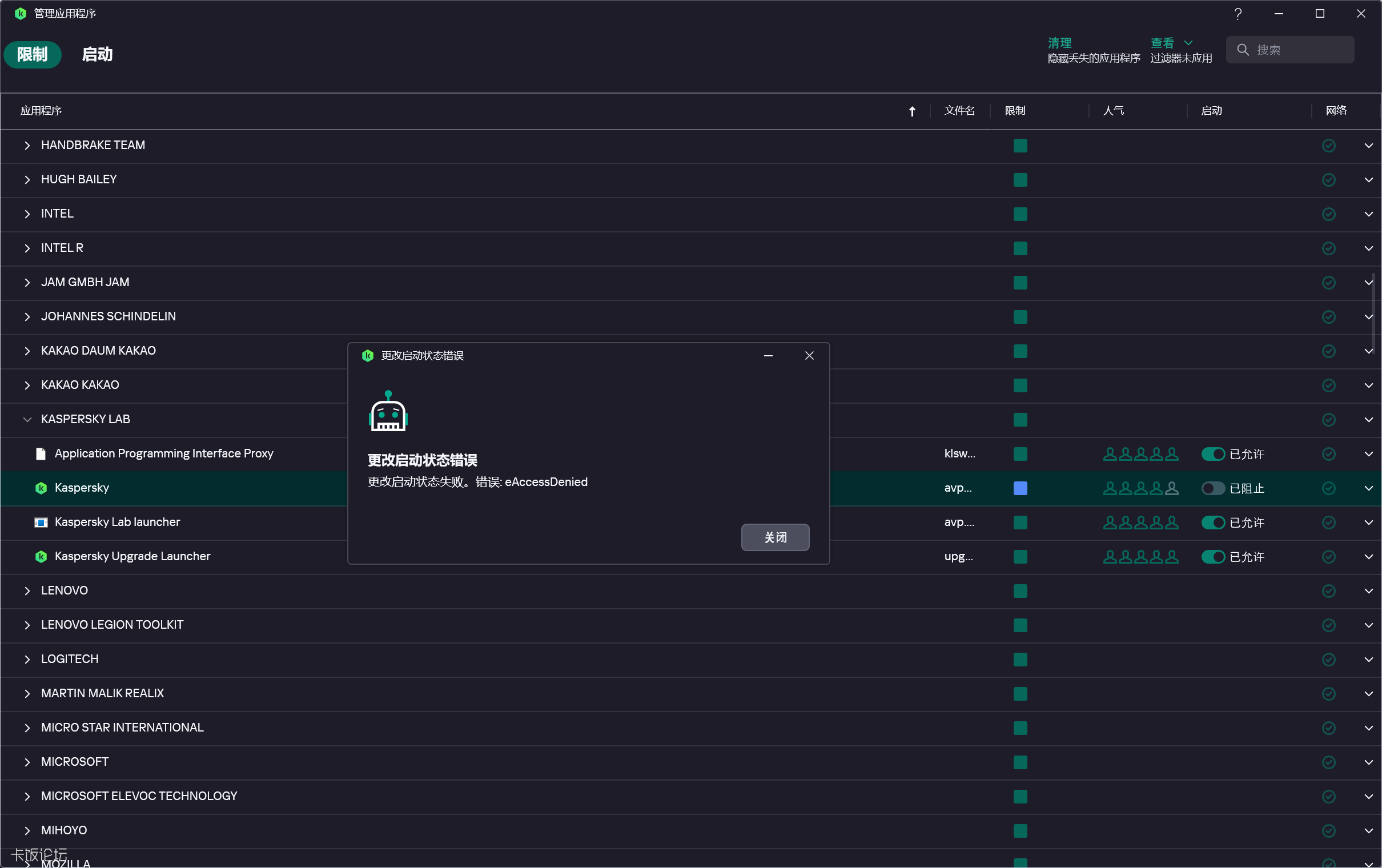Click blue restriction square for Kaspersky row
This screenshot has height=868, width=1382.
pyautogui.click(x=1020, y=488)
